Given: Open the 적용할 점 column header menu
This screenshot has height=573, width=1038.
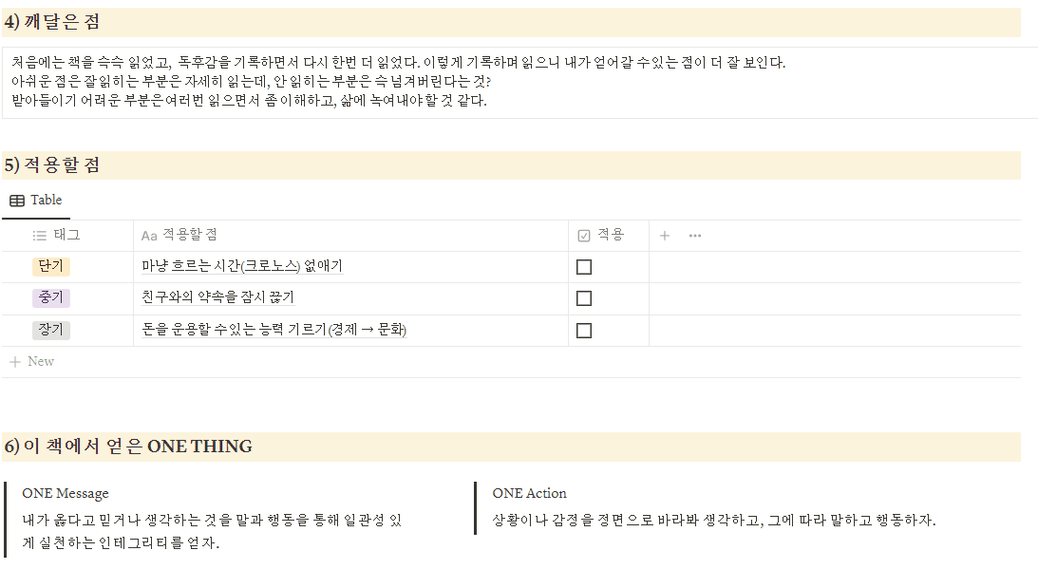Looking at the screenshot, I should [x=351, y=236].
